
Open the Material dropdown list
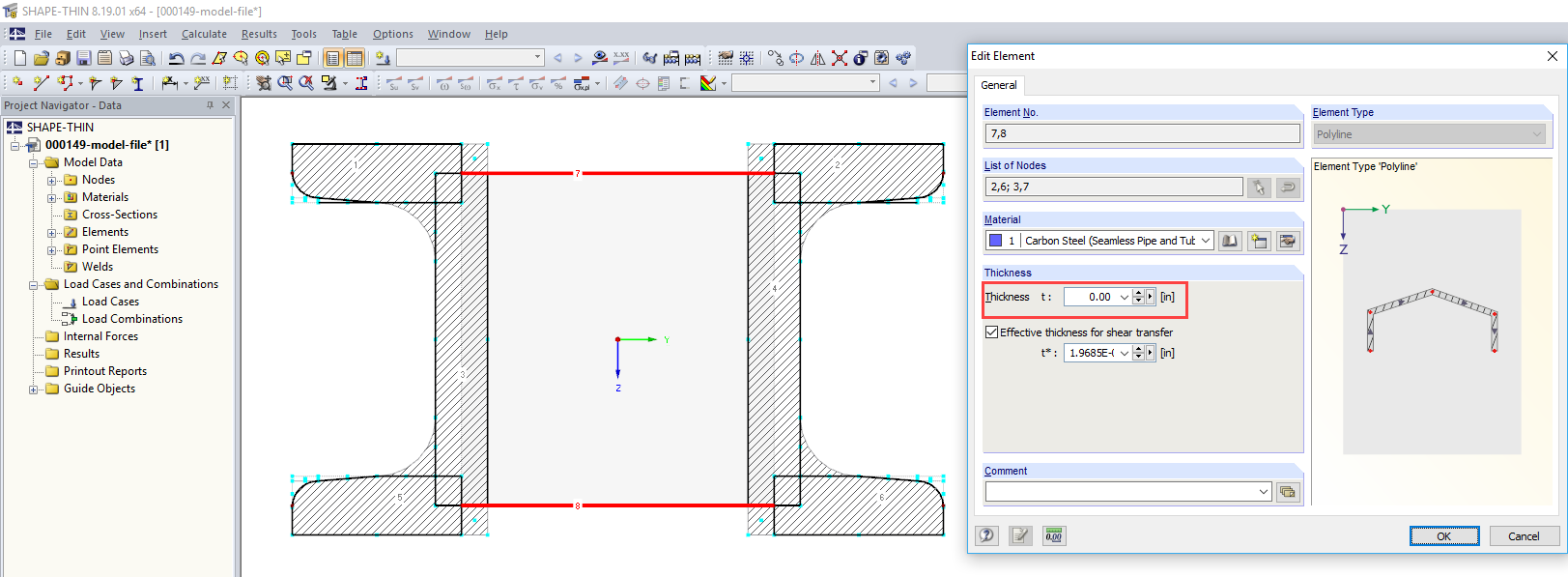(1206, 241)
